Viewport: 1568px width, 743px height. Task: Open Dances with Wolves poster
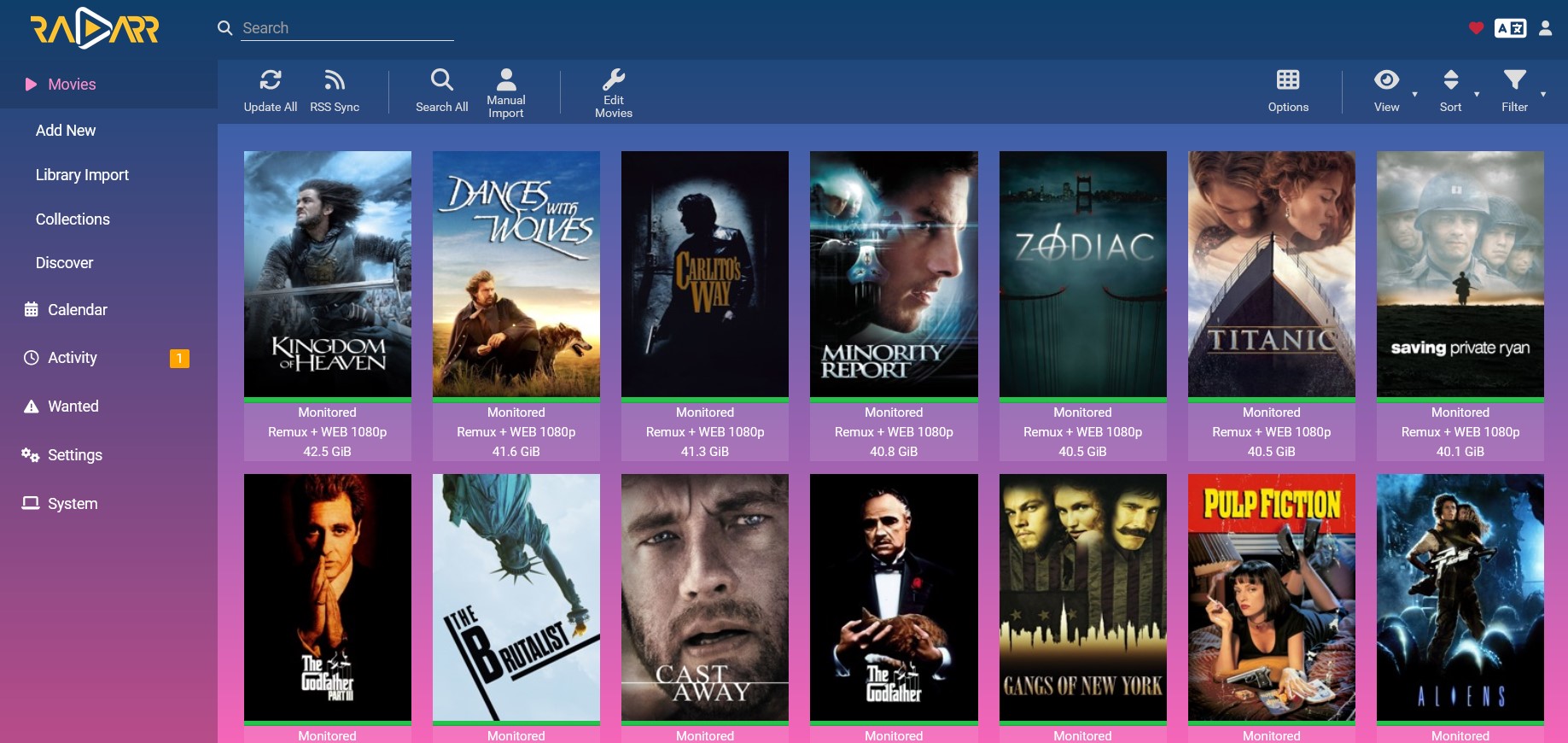(516, 274)
